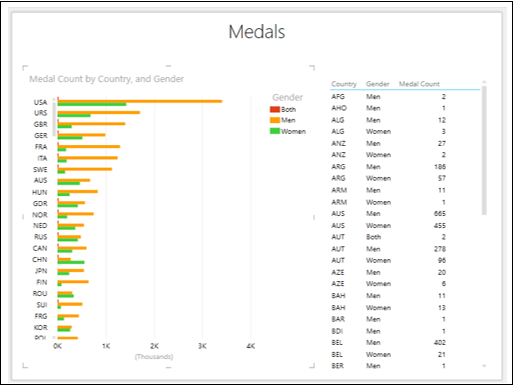
Task: Sort table by Gender column header
Action: (377, 84)
